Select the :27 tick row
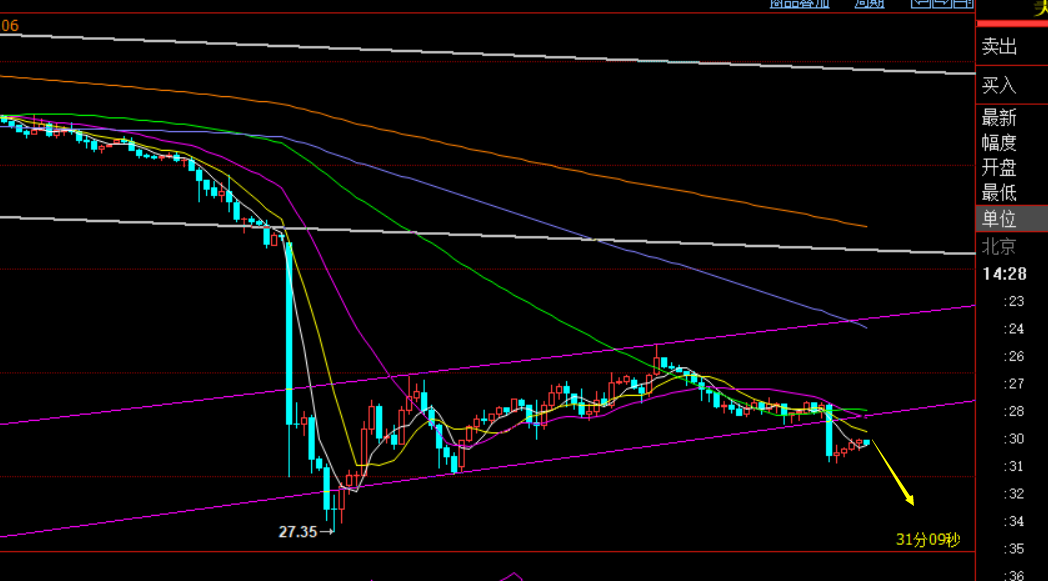The image size is (1048, 581). pos(1014,384)
